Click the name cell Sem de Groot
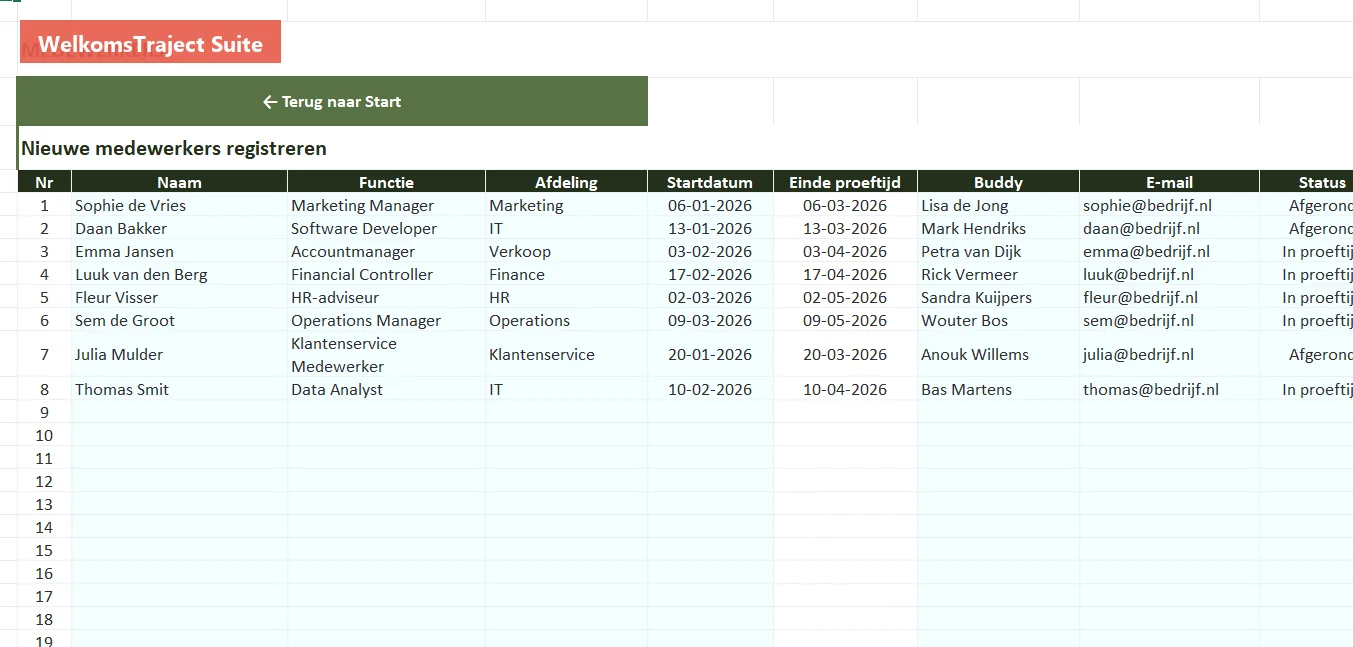This screenshot has height=647, width=1353. pos(180,320)
